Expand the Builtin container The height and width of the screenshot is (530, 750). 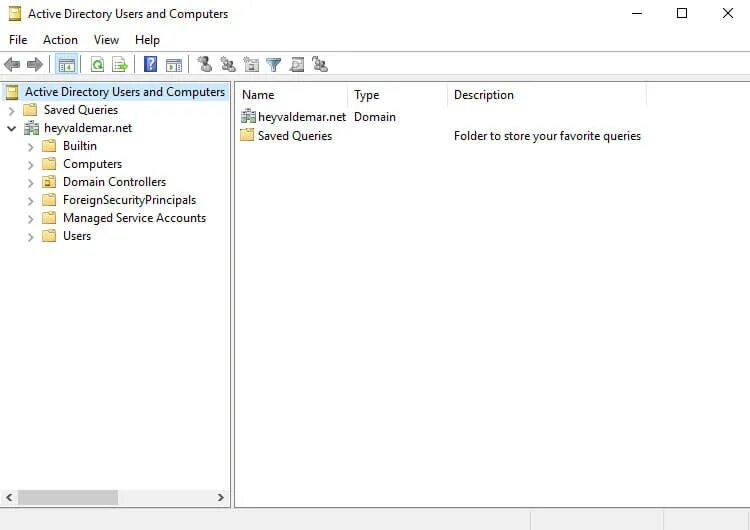(31, 147)
